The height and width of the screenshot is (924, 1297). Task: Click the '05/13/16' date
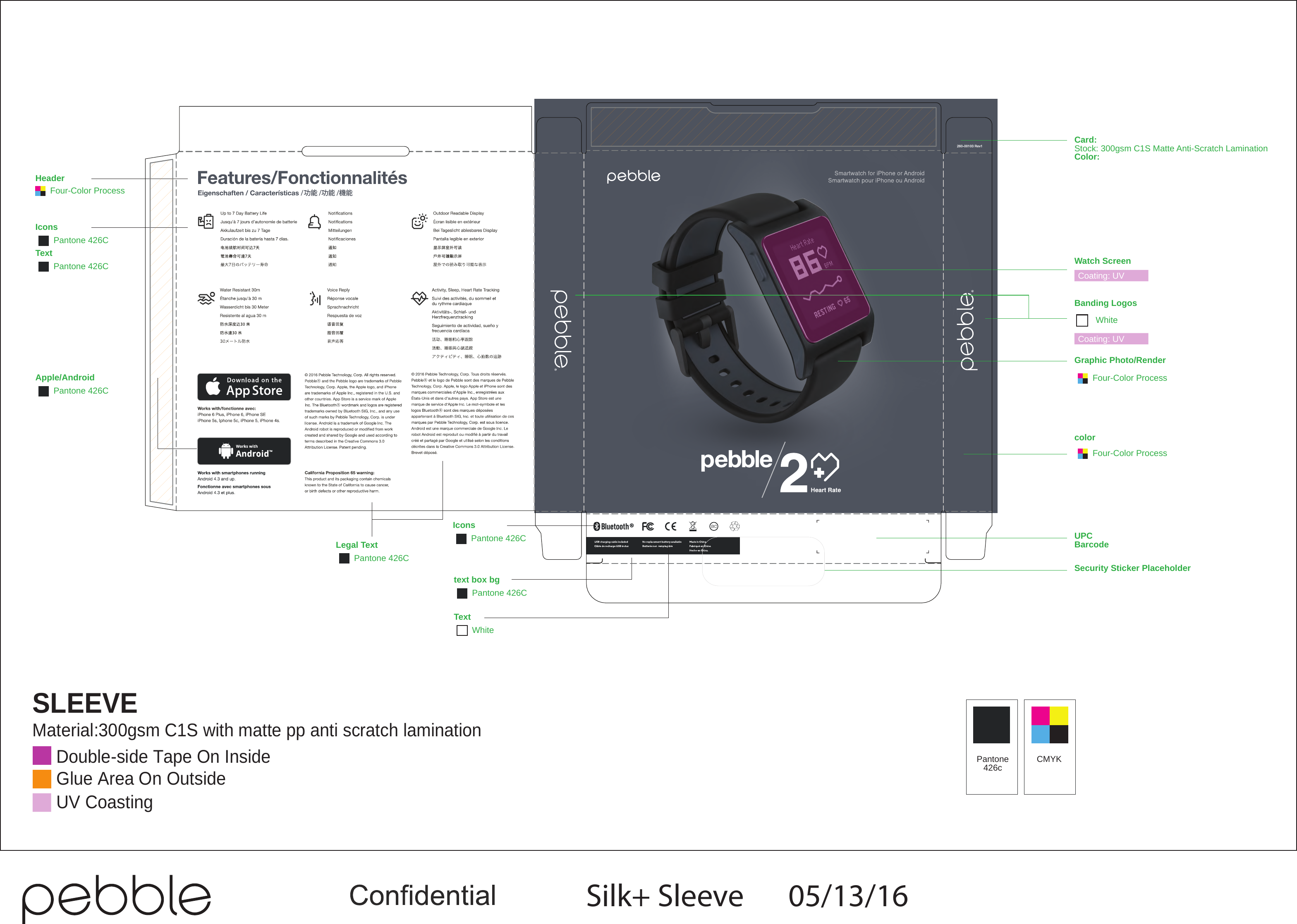click(848, 896)
